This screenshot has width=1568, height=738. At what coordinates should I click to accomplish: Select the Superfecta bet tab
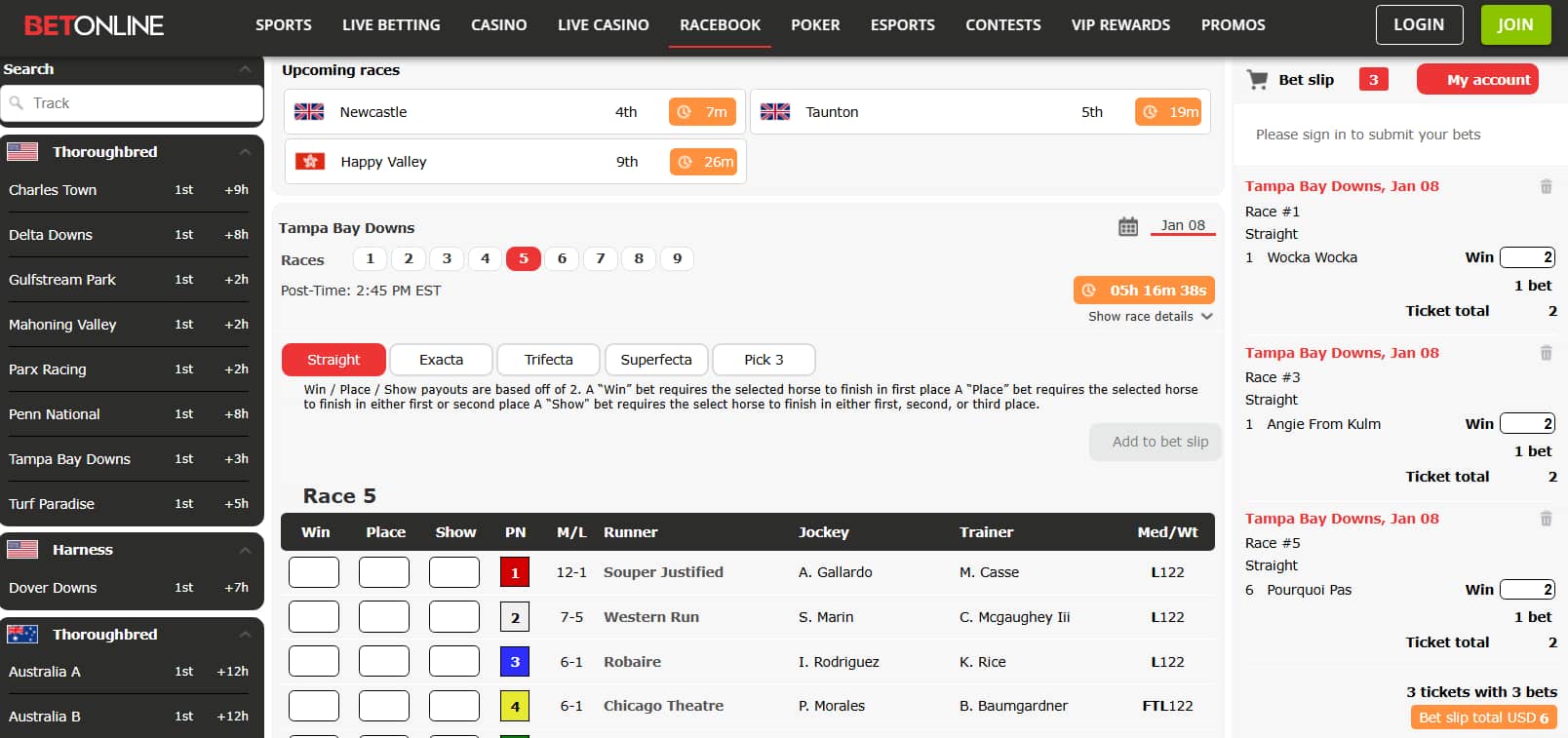(656, 360)
